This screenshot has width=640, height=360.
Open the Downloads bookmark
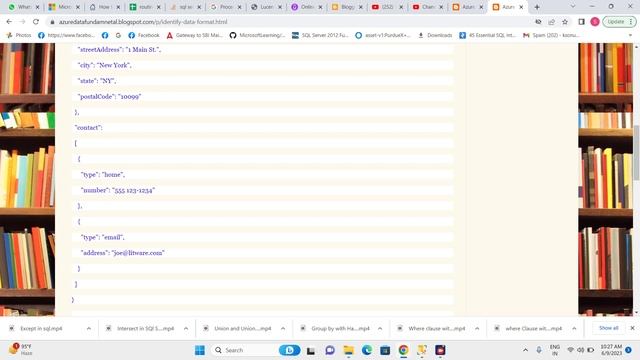(x=435, y=36)
